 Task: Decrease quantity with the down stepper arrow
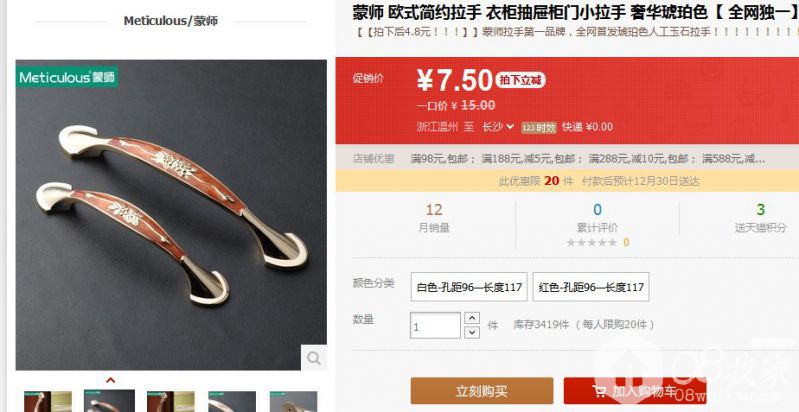point(472,332)
